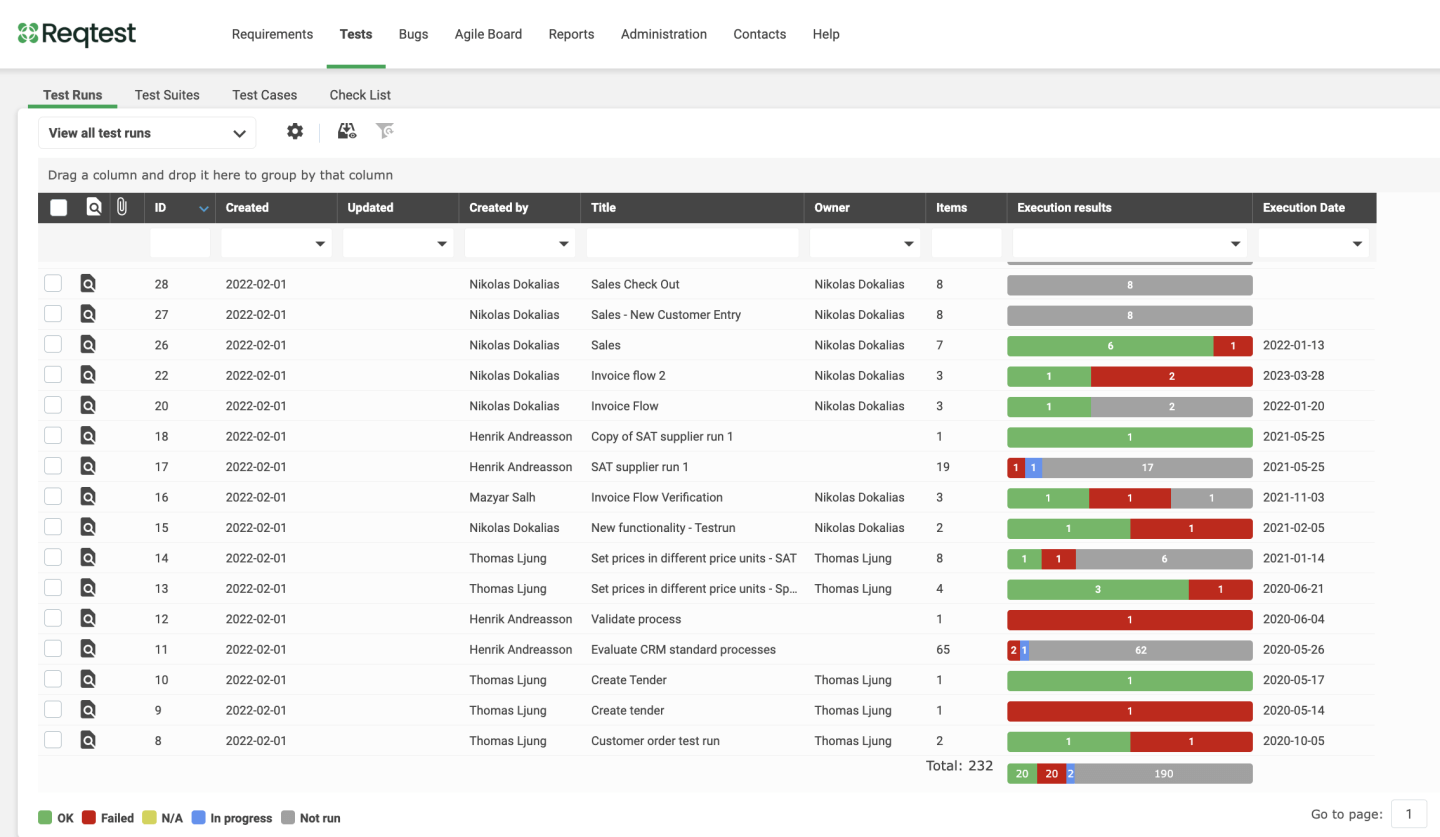This screenshot has height=837, width=1440.
Task: Click the green OK legend swatch
Action: [44, 817]
